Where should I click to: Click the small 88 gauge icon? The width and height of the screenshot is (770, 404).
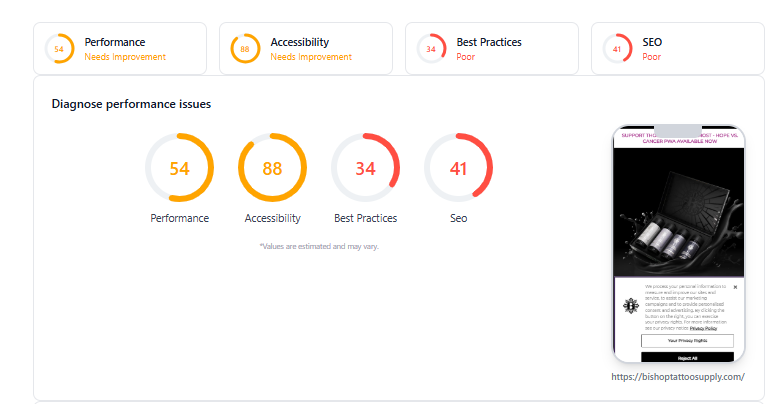245,49
